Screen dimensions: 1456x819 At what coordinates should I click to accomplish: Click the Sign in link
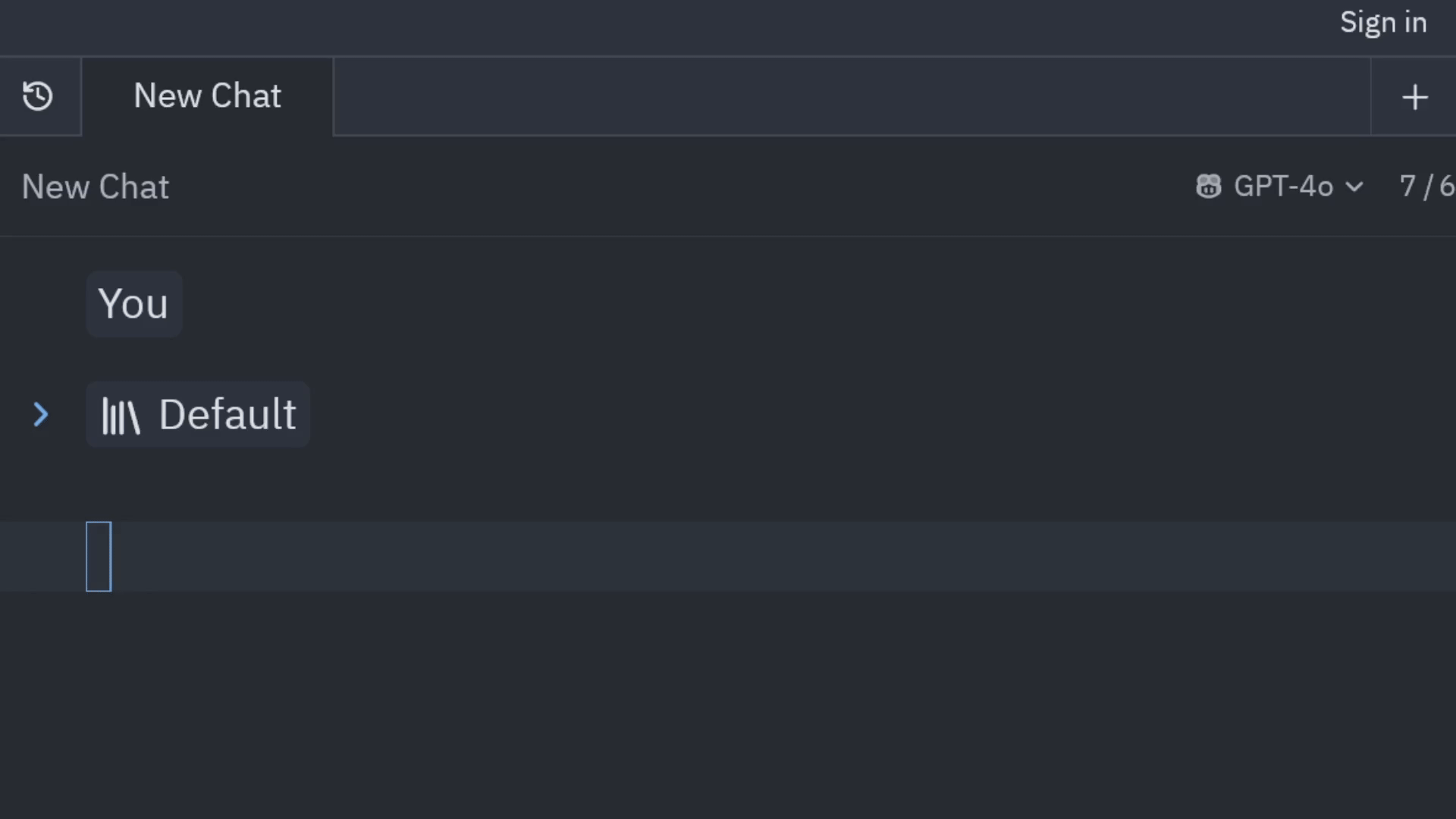[x=1383, y=23]
